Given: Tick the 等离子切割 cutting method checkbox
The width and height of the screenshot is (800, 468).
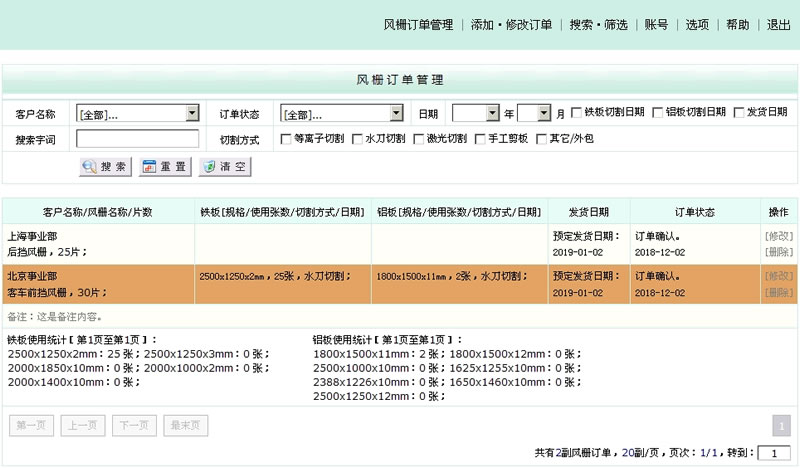Looking at the screenshot, I should [x=287, y=139].
